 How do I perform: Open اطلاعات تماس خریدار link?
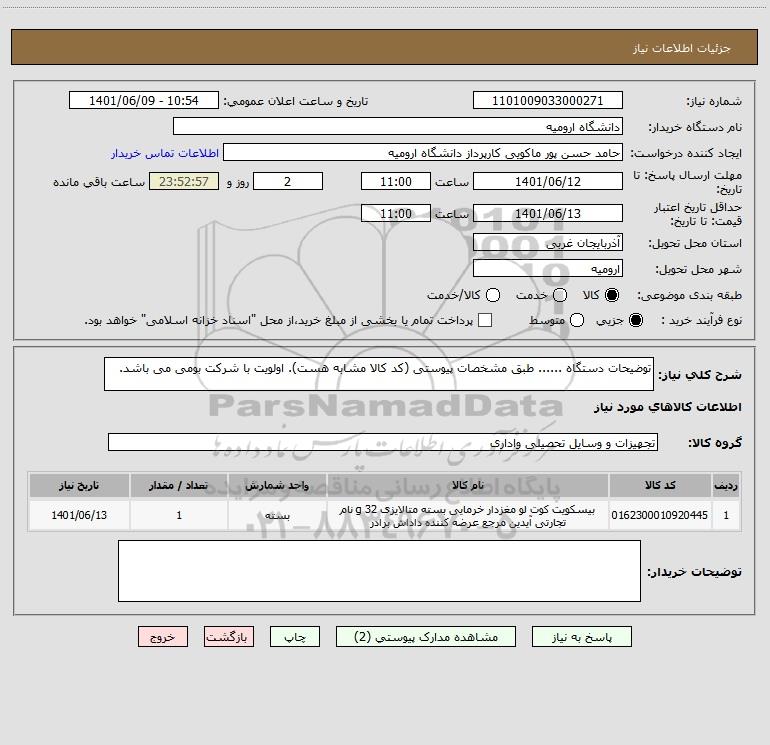click(165, 153)
